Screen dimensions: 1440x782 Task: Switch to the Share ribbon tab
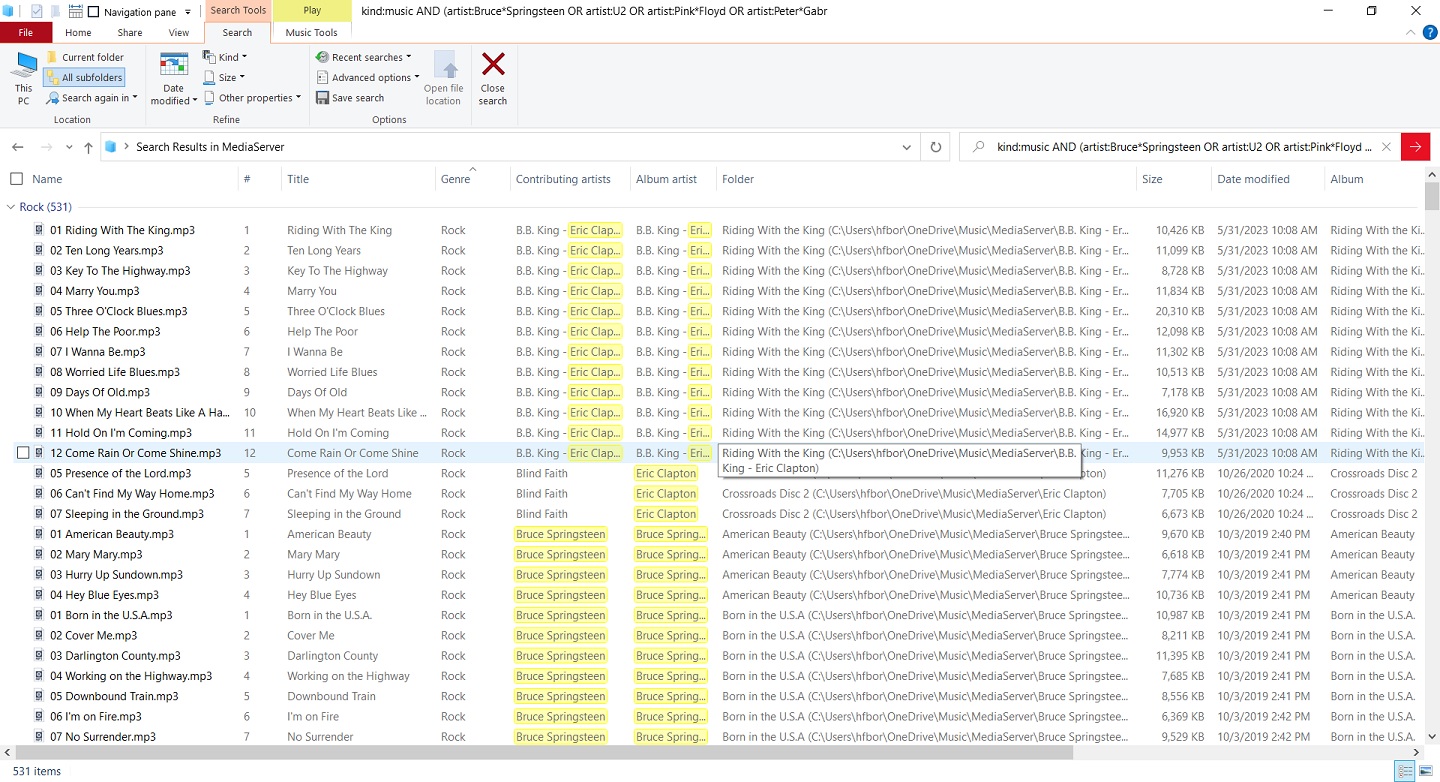pos(130,33)
